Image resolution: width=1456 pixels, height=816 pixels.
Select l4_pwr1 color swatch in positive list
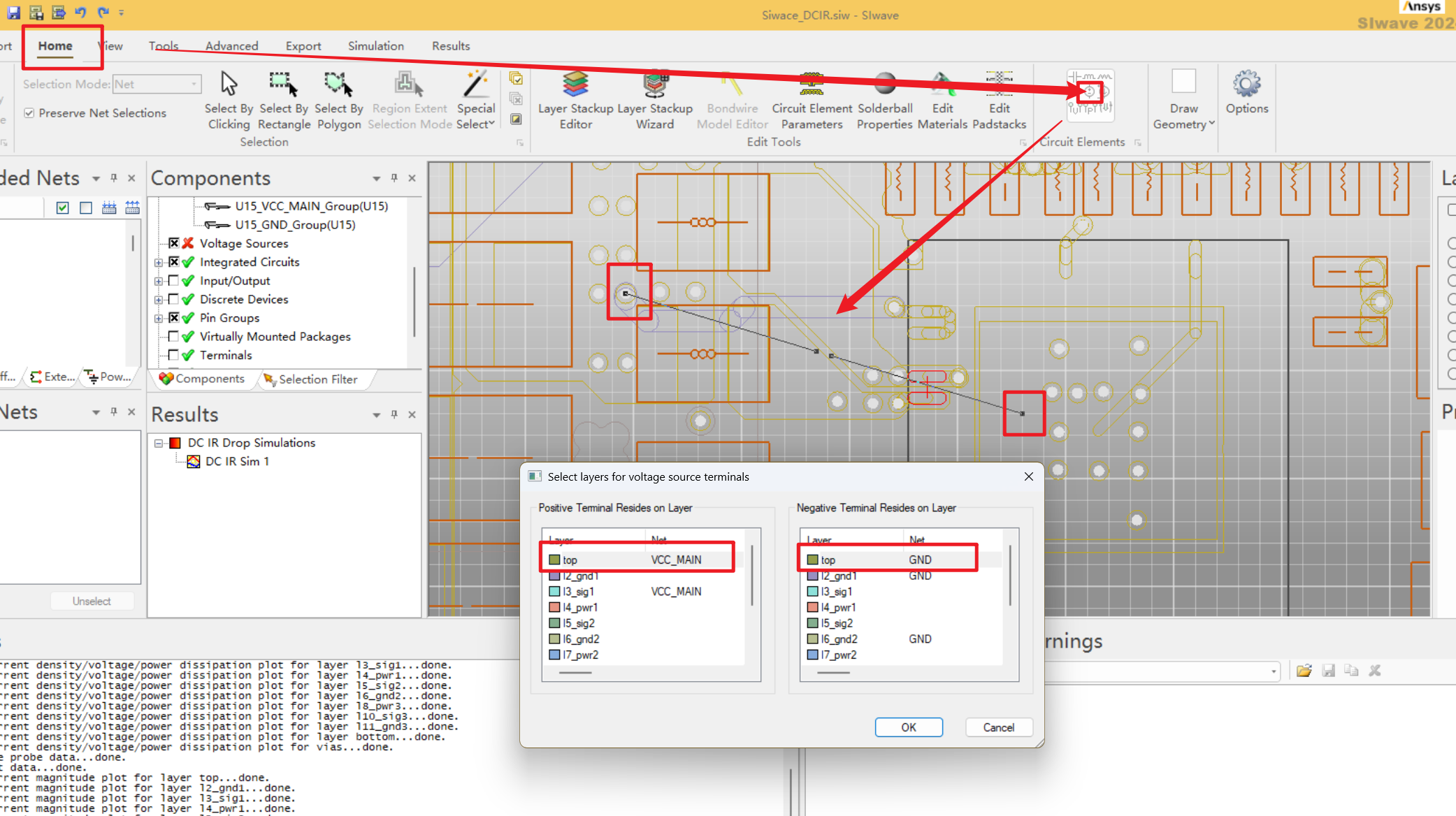coord(554,608)
